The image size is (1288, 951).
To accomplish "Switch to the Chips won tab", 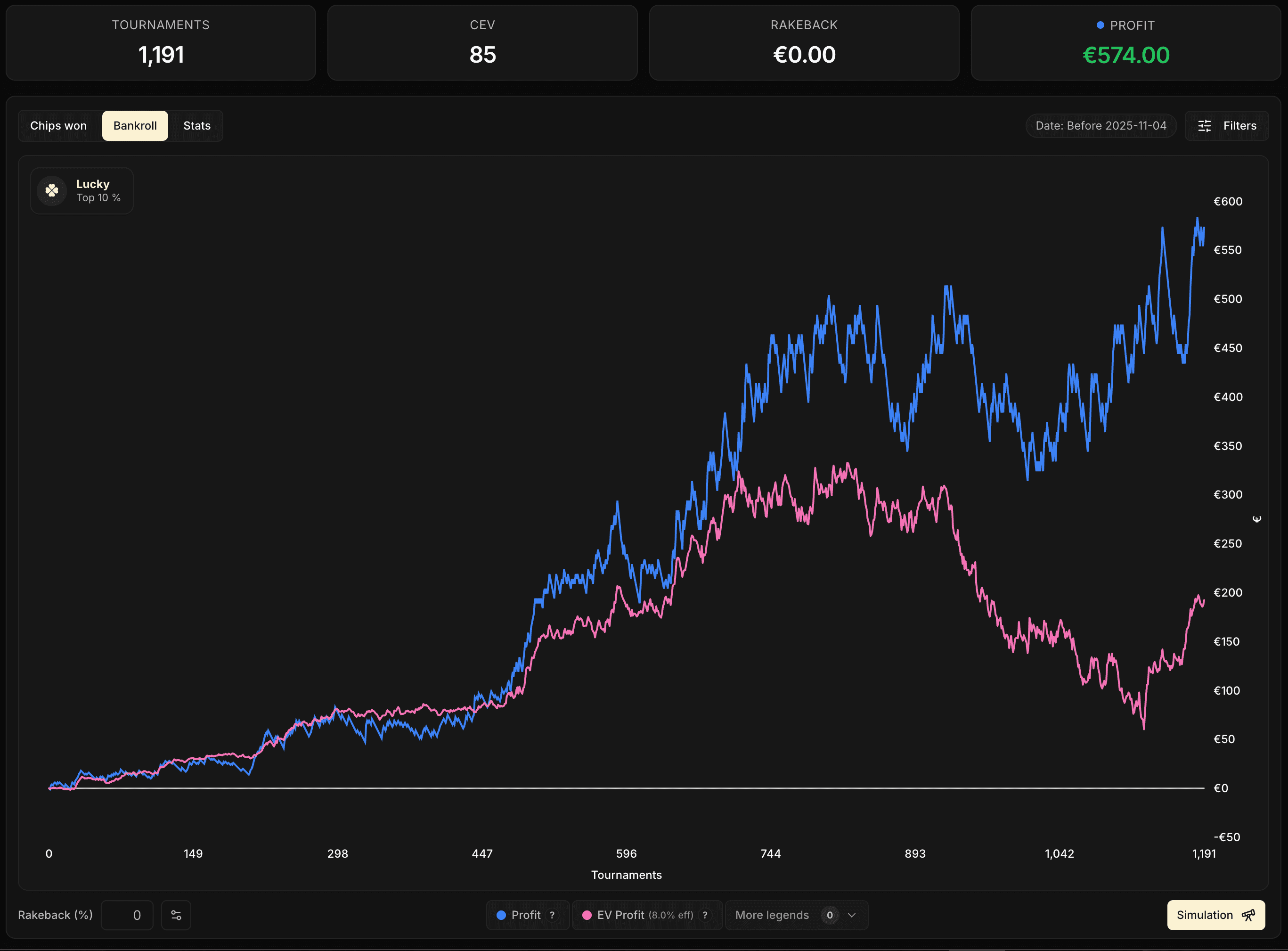I will pyautogui.click(x=58, y=125).
